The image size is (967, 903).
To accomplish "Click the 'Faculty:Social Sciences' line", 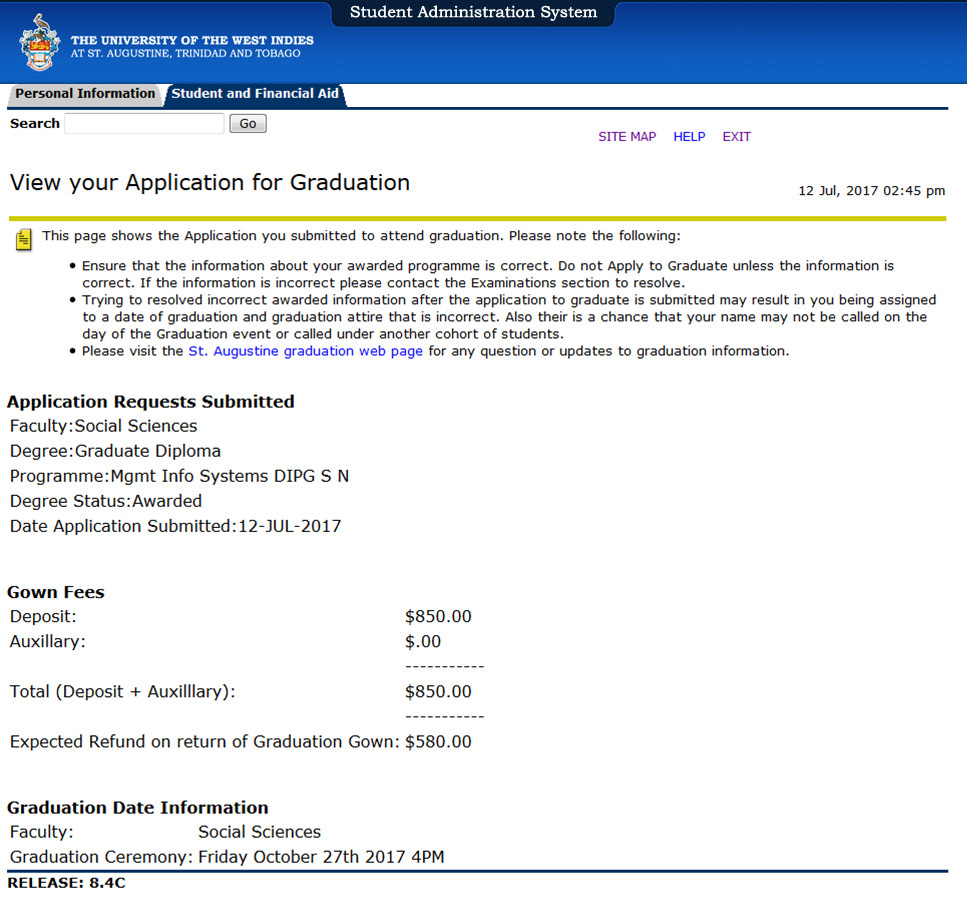I will [x=104, y=426].
